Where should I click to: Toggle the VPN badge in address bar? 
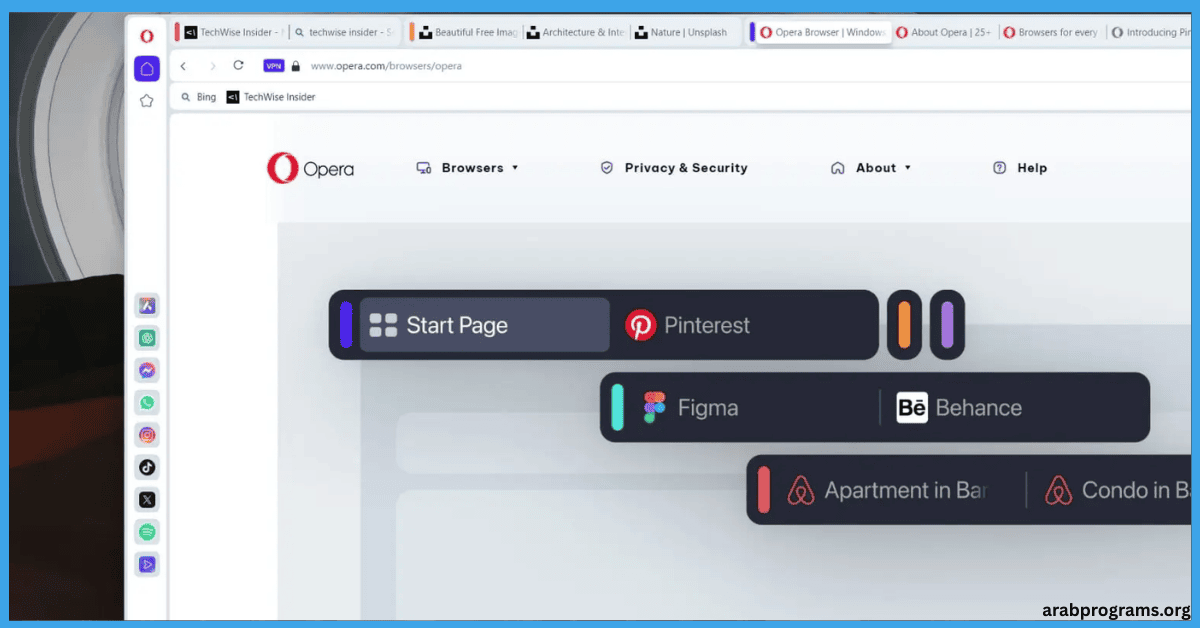click(274, 66)
